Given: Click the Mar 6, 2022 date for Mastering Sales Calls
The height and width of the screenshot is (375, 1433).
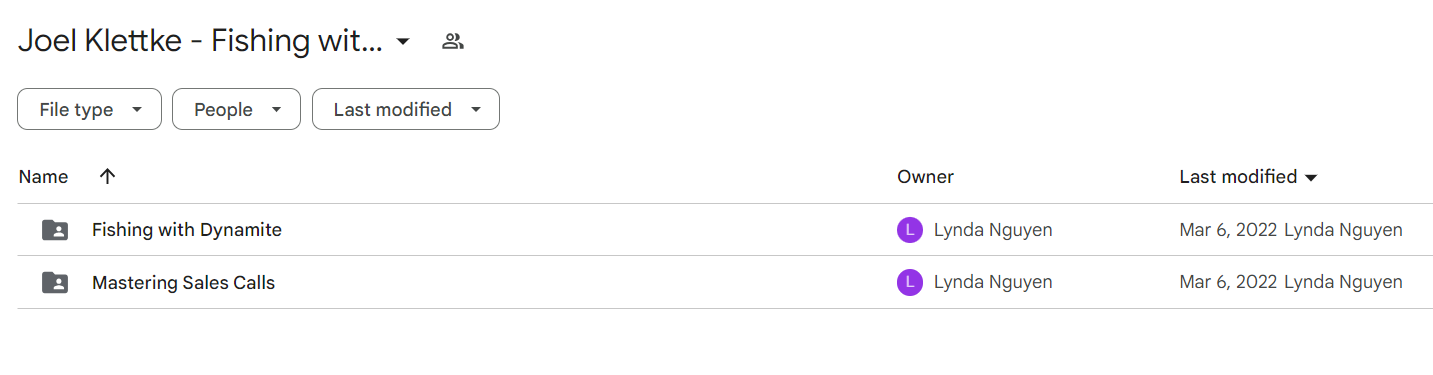Looking at the screenshot, I should (1228, 283).
